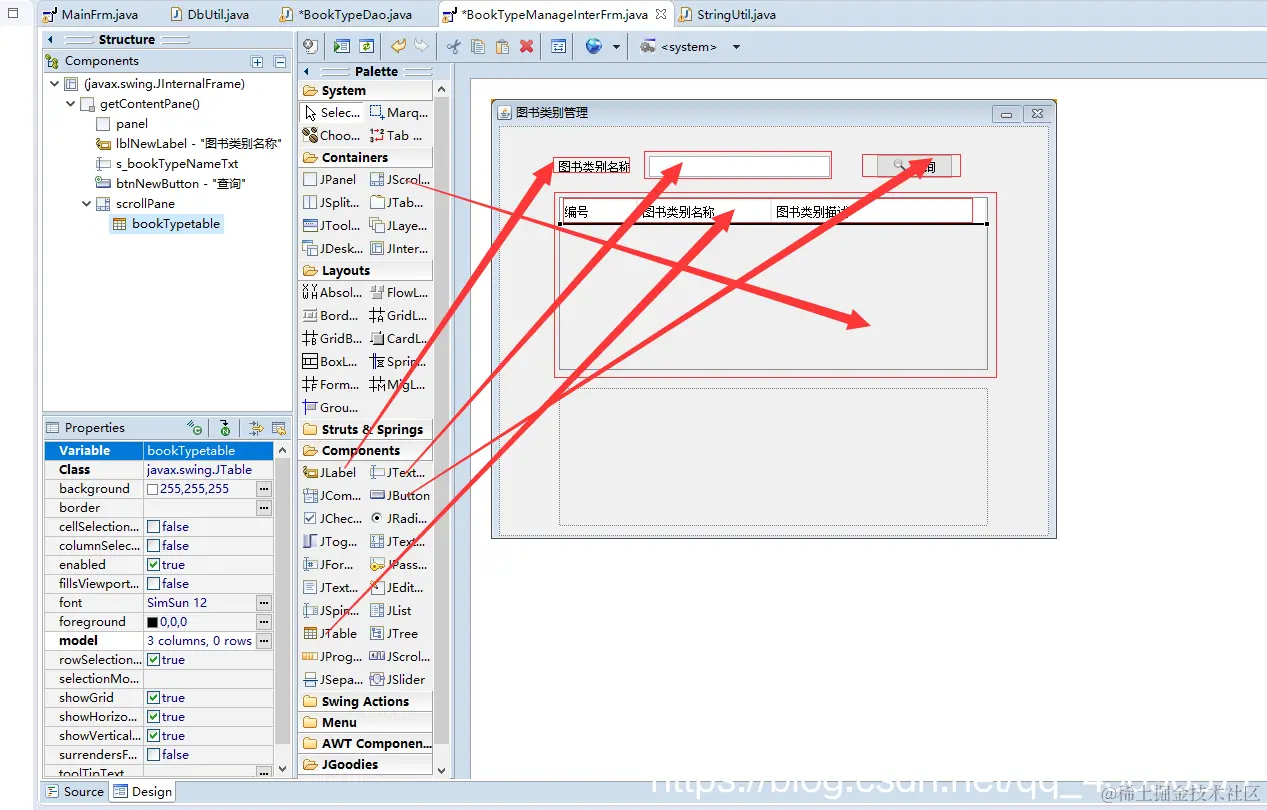Choose FormLayout in the palette
1267x810 pixels.
332,385
